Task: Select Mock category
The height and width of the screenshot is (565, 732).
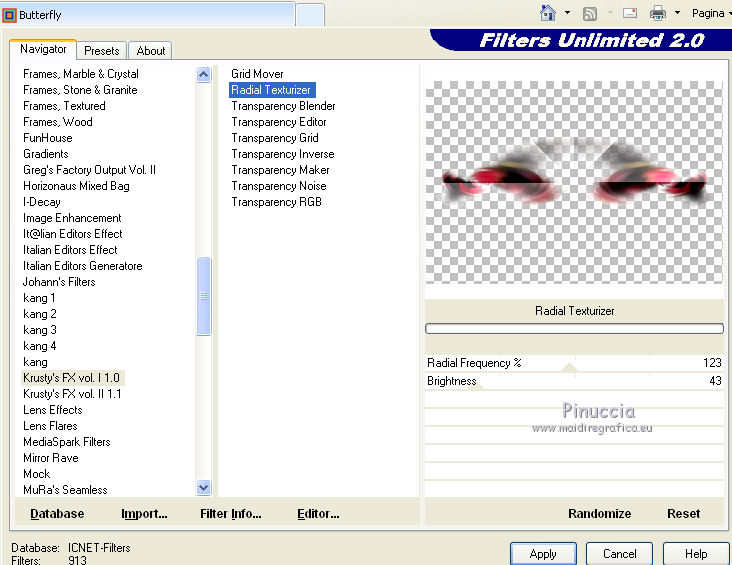Action: click(36, 474)
